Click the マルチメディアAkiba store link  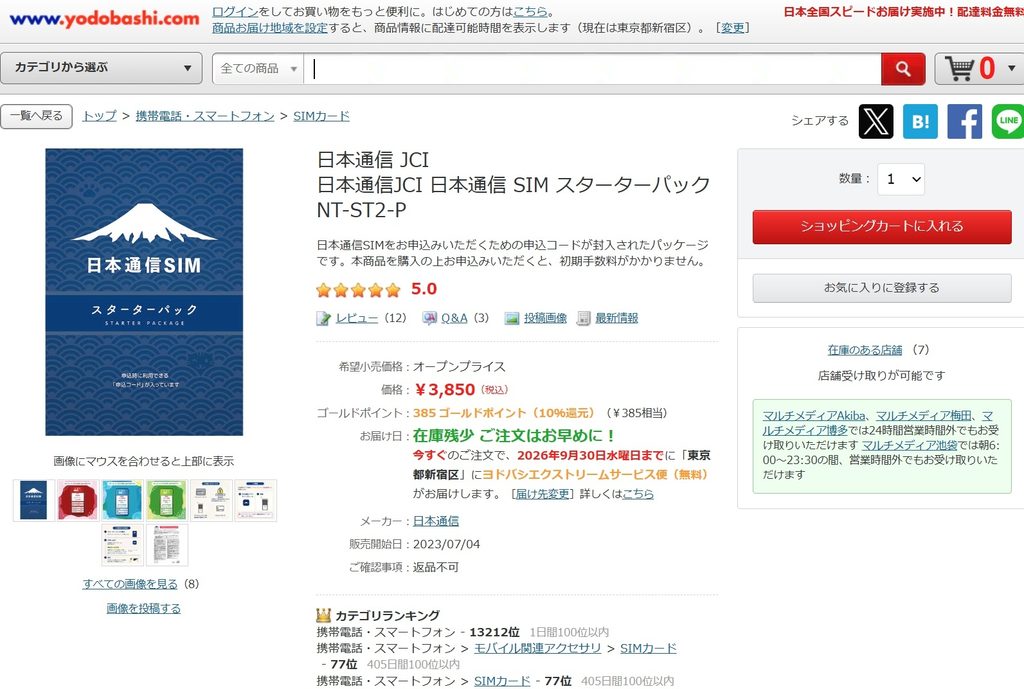point(814,416)
